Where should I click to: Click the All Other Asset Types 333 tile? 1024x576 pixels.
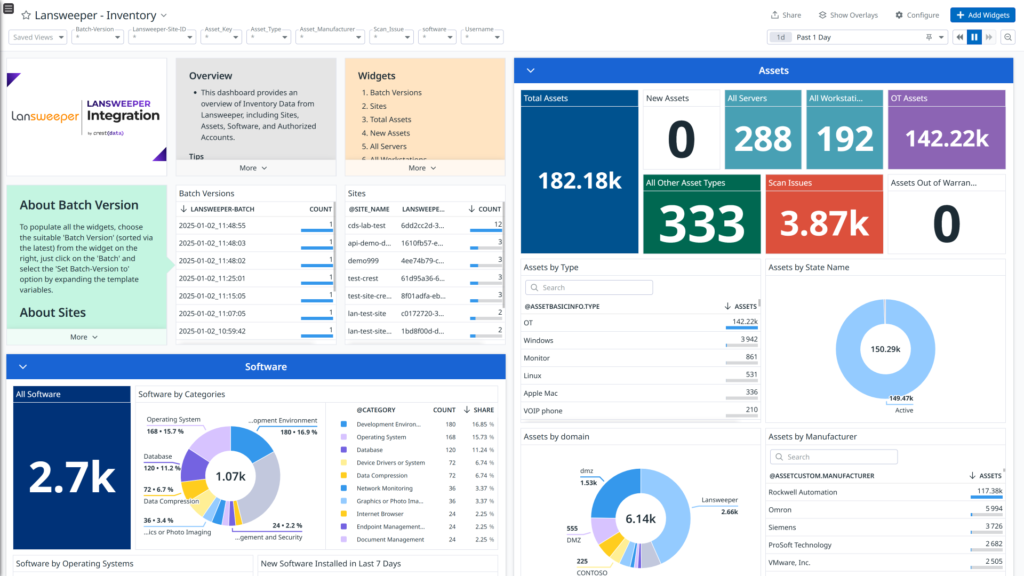pyautogui.click(x=701, y=214)
